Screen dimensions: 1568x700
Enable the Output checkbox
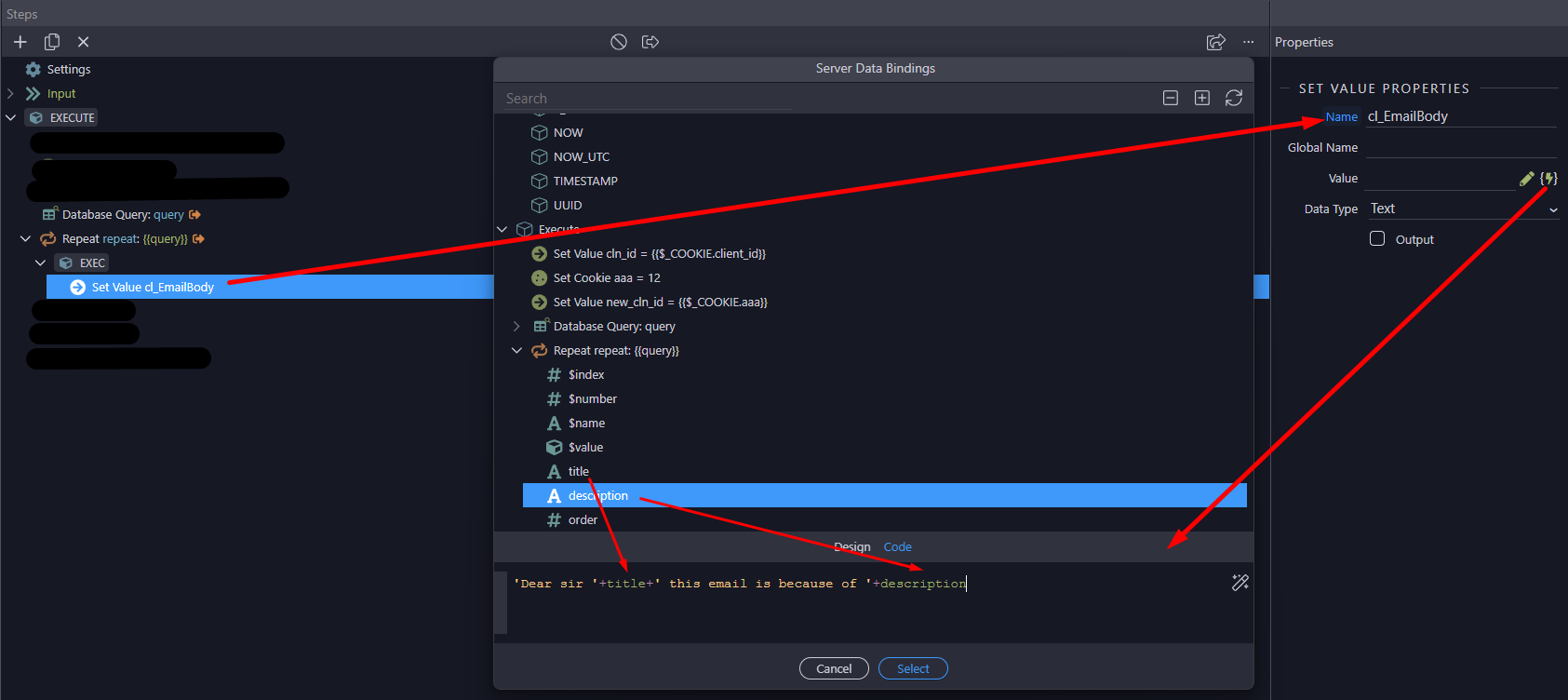click(x=1377, y=238)
